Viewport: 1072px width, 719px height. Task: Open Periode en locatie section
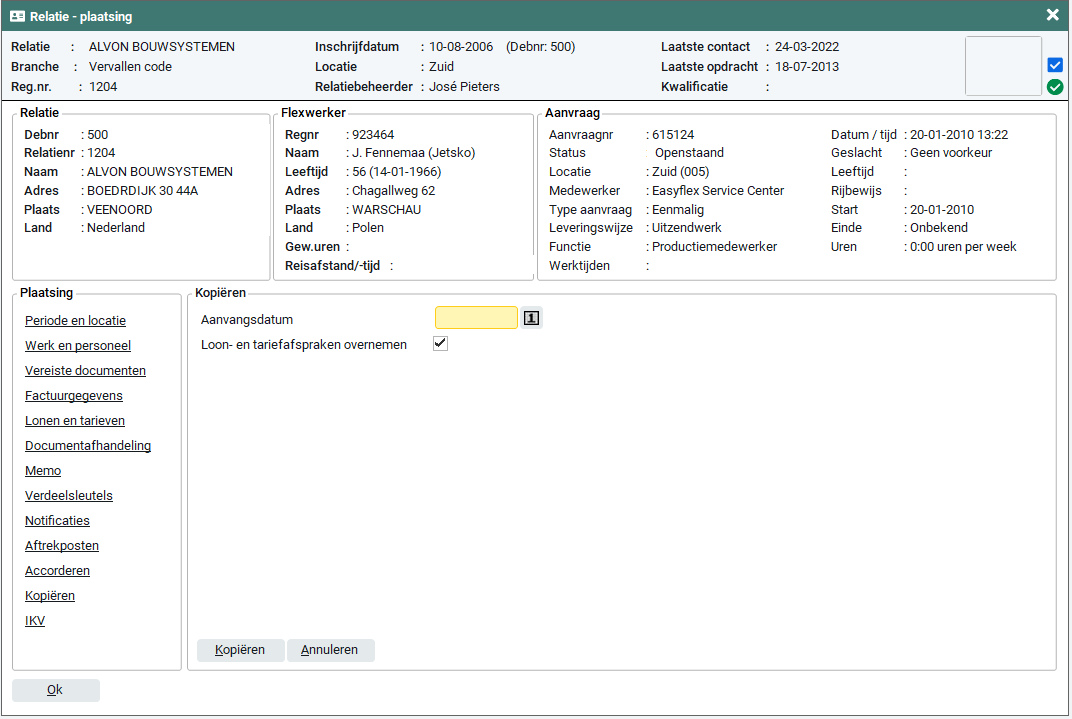pos(75,321)
